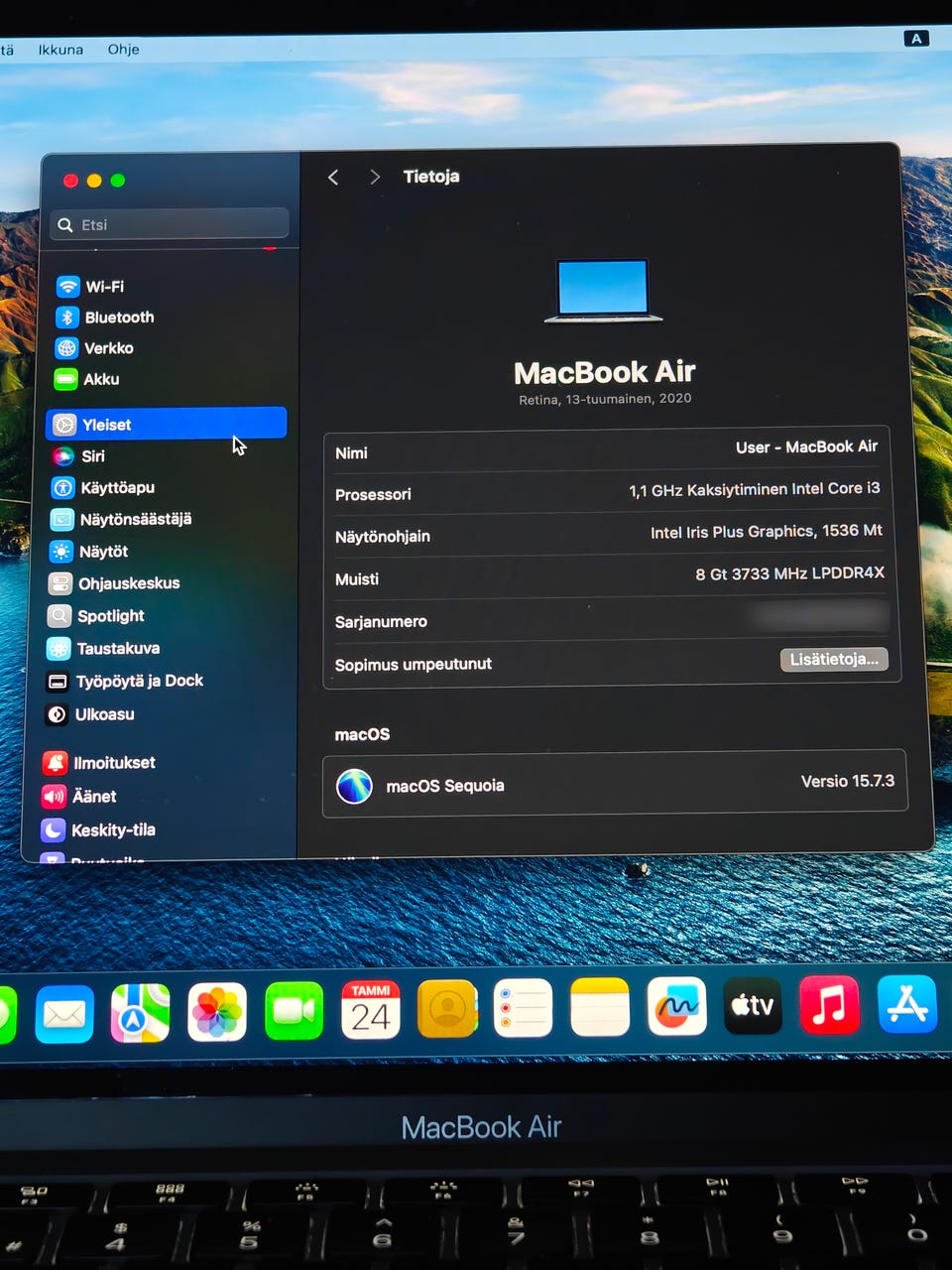This screenshot has height=1270, width=952.
Task: Click the Sopimus umpeutunut label
Action: click(414, 665)
